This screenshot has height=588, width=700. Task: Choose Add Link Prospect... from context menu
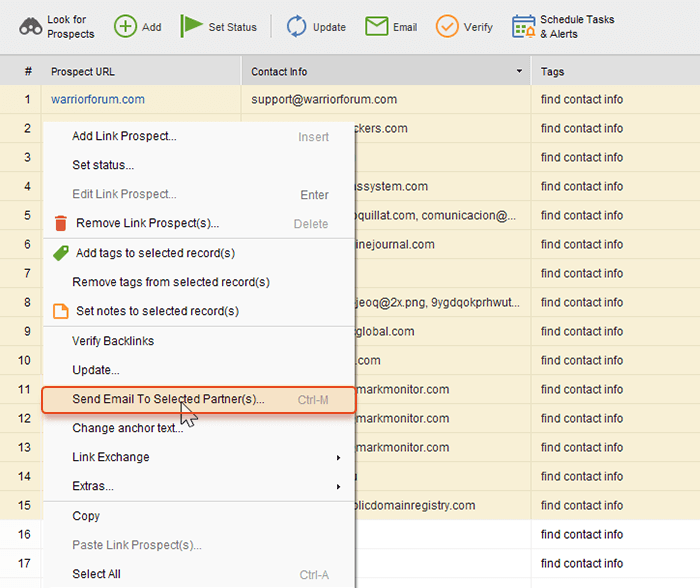(199, 136)
